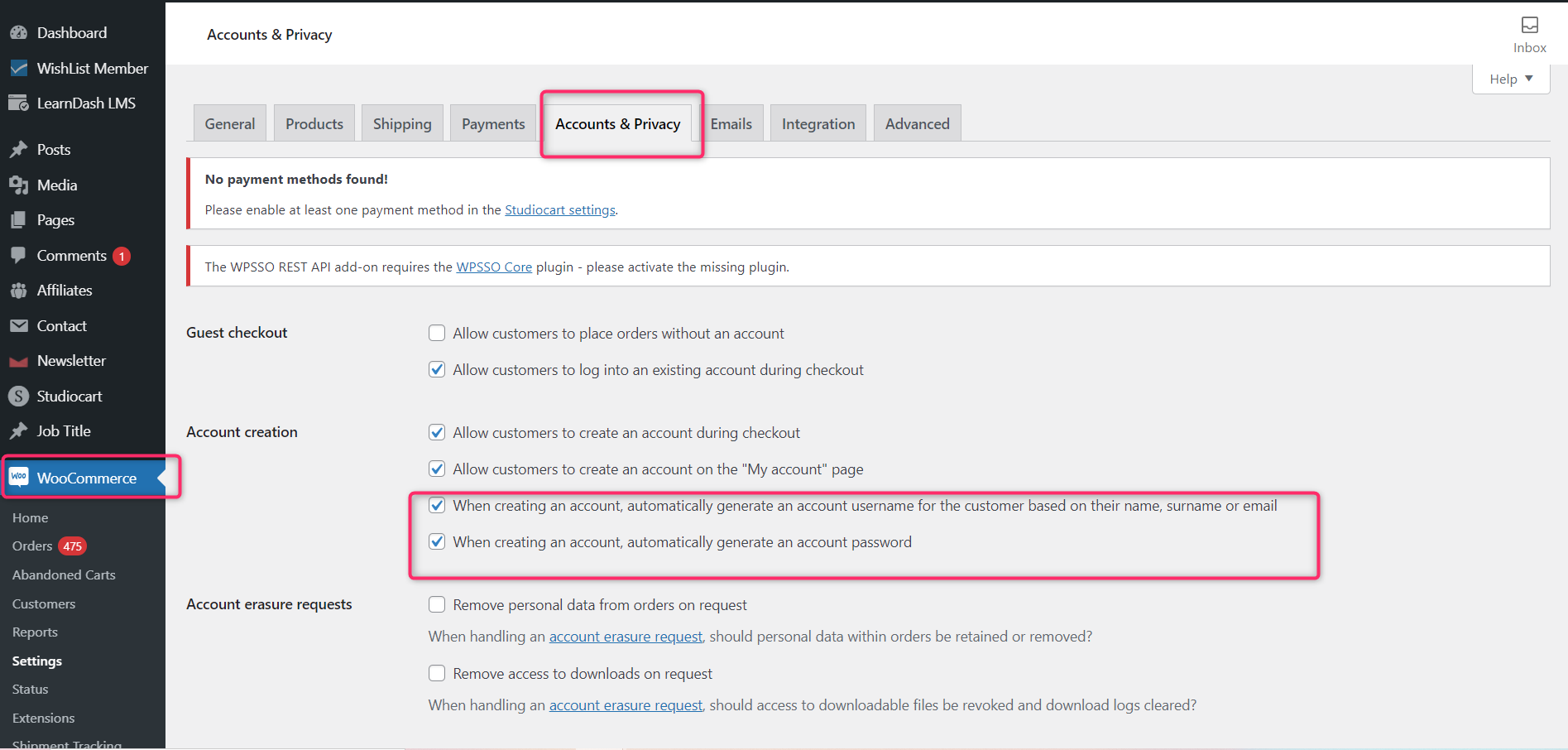Enable placing orders without an account
The width and height of the screenshot is (1568, 750).
click(x=437, y=333)
